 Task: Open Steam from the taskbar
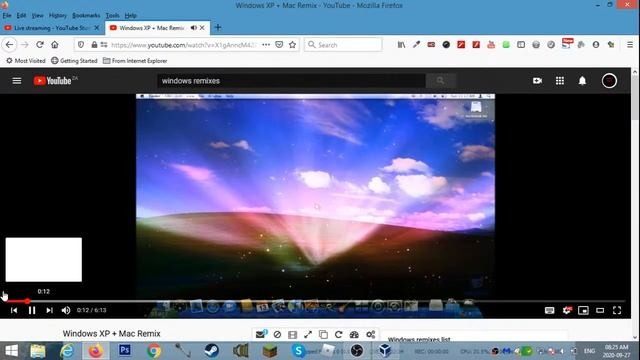pyautogui.click(x=211, y=351)
